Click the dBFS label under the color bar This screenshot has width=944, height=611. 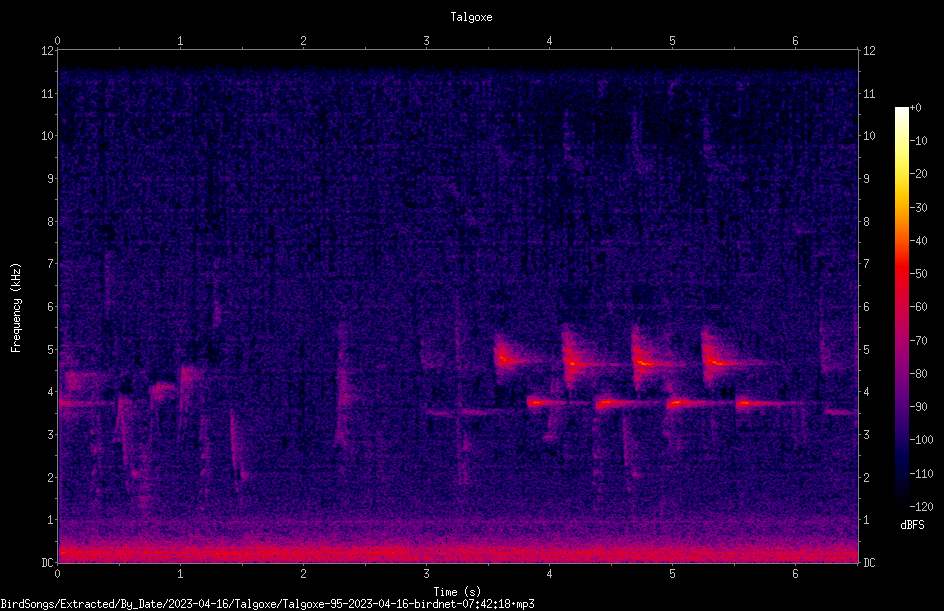(x=912, y=525)
